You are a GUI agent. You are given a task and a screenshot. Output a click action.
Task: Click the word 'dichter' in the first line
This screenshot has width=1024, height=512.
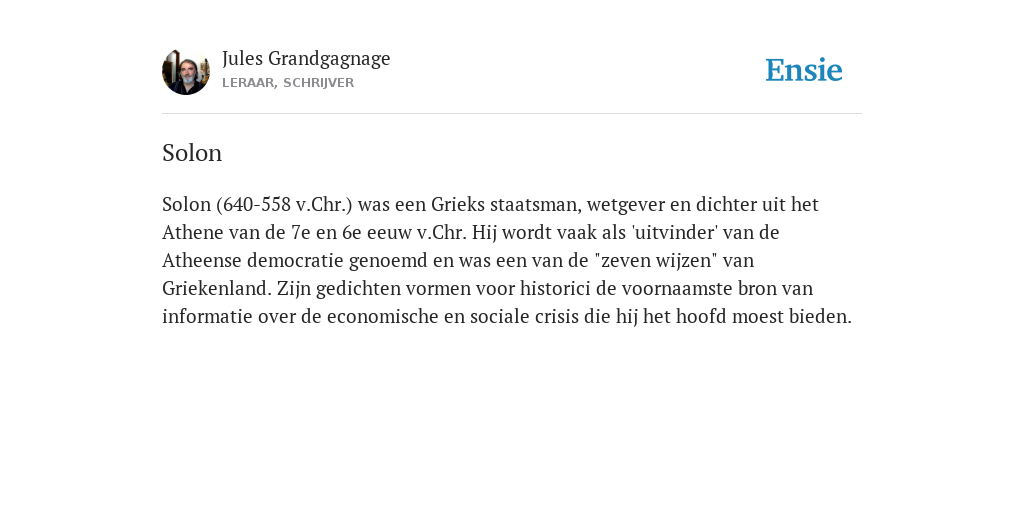click(726, 204)
